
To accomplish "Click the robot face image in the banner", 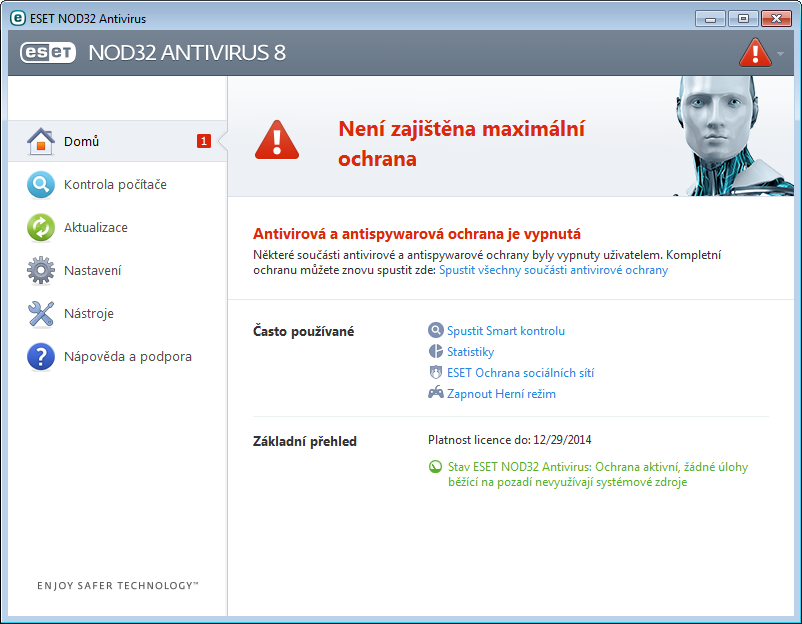I will coord(732,136).
